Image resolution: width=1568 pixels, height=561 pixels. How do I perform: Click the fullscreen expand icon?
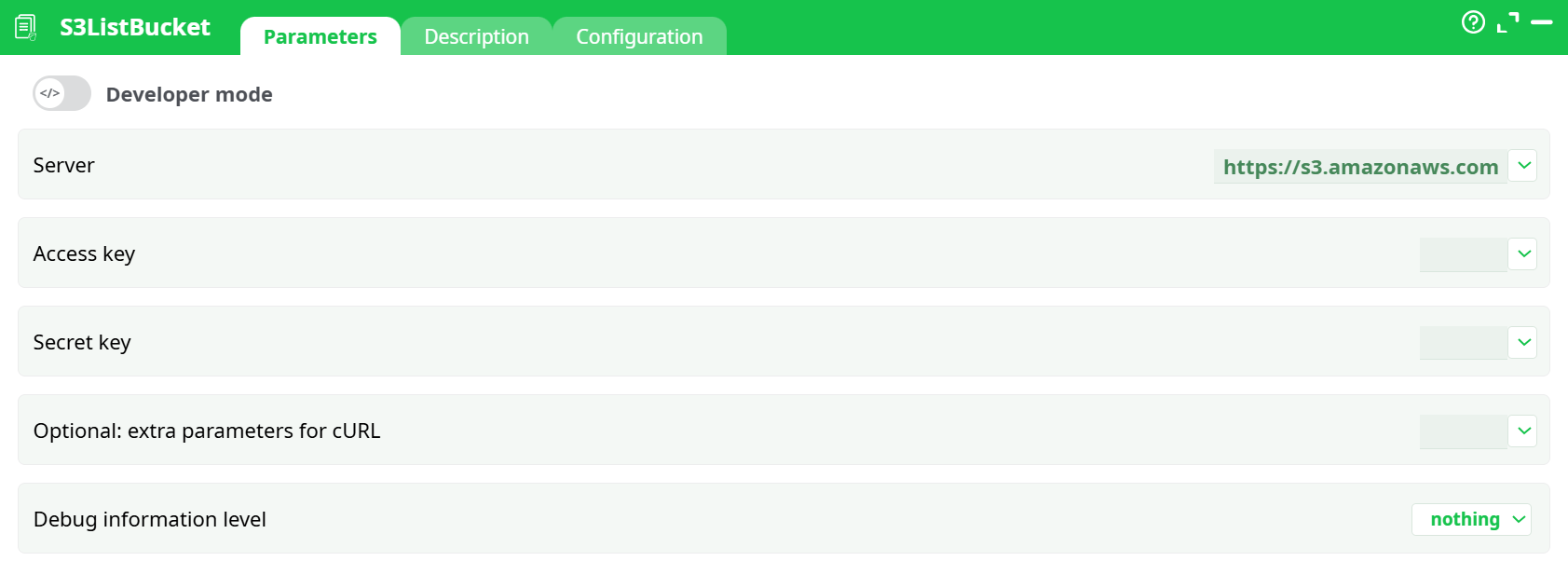pos(1507,22)
